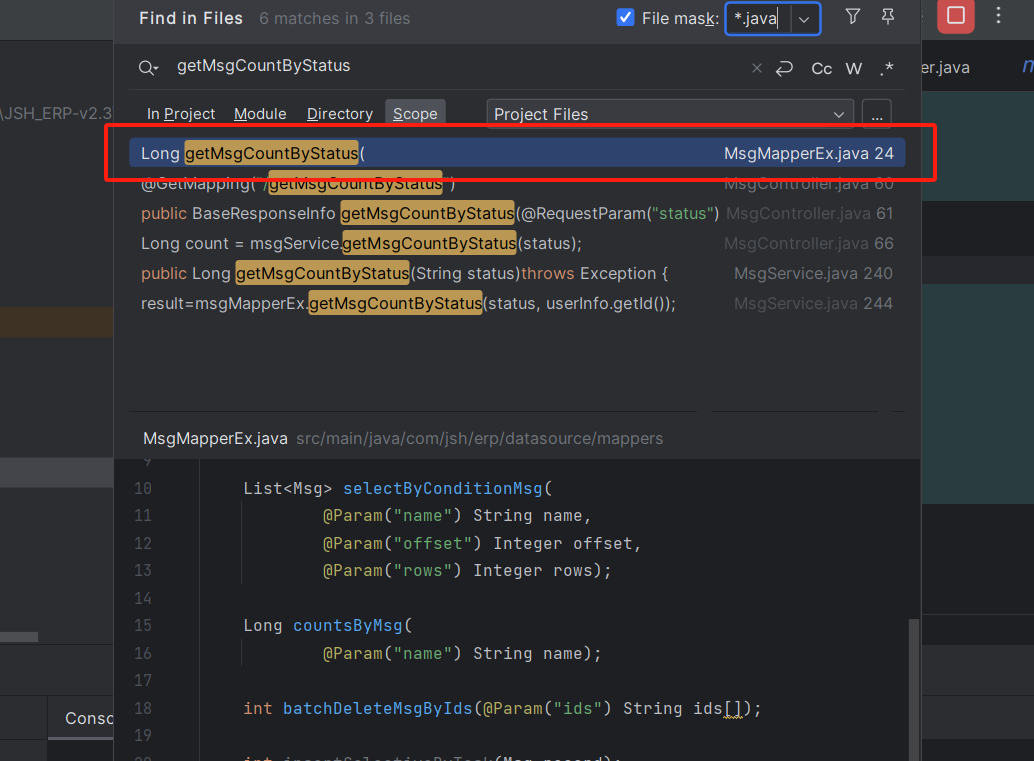The height and width of the screenshot is (761, 1034).
Task: Click the filter funnel icon
Action: coord(853,16)
